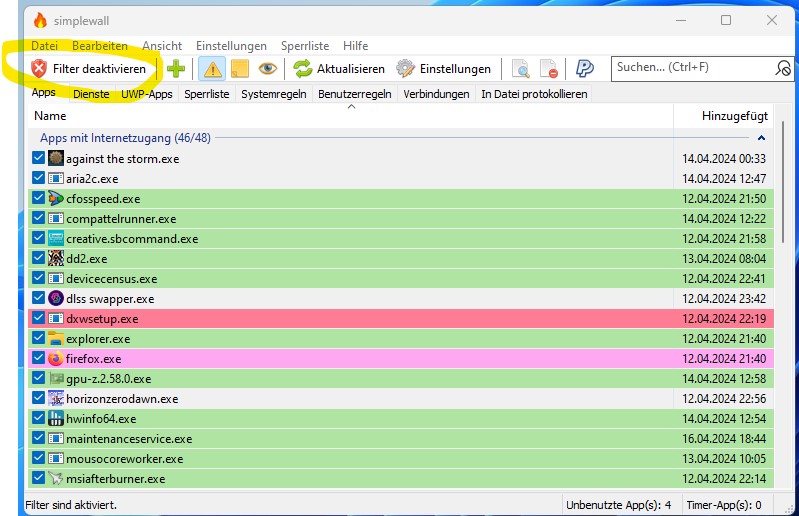799x516 pixels.
Task: Uncheck the mousocoreworker.exe checkbox
Action: click(x=38, y=457)
